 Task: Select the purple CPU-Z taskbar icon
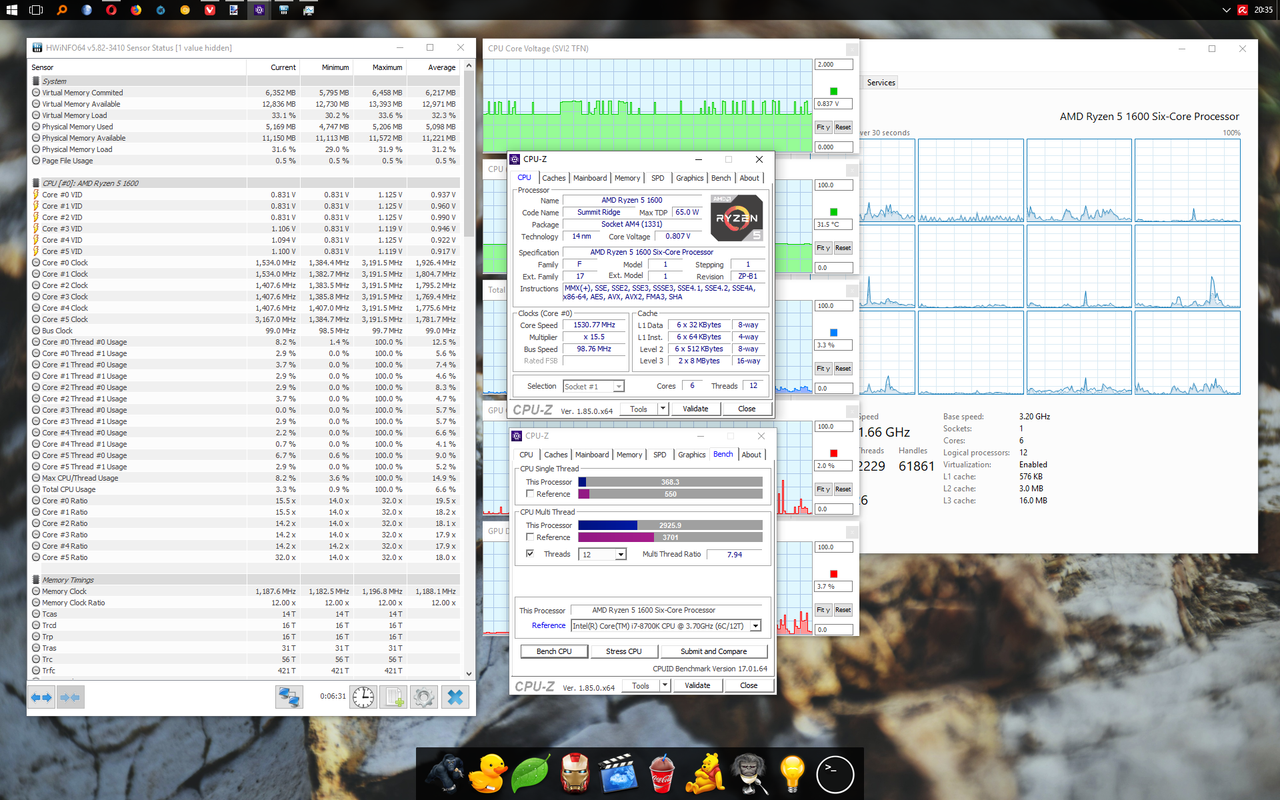(x=259, y=10)
